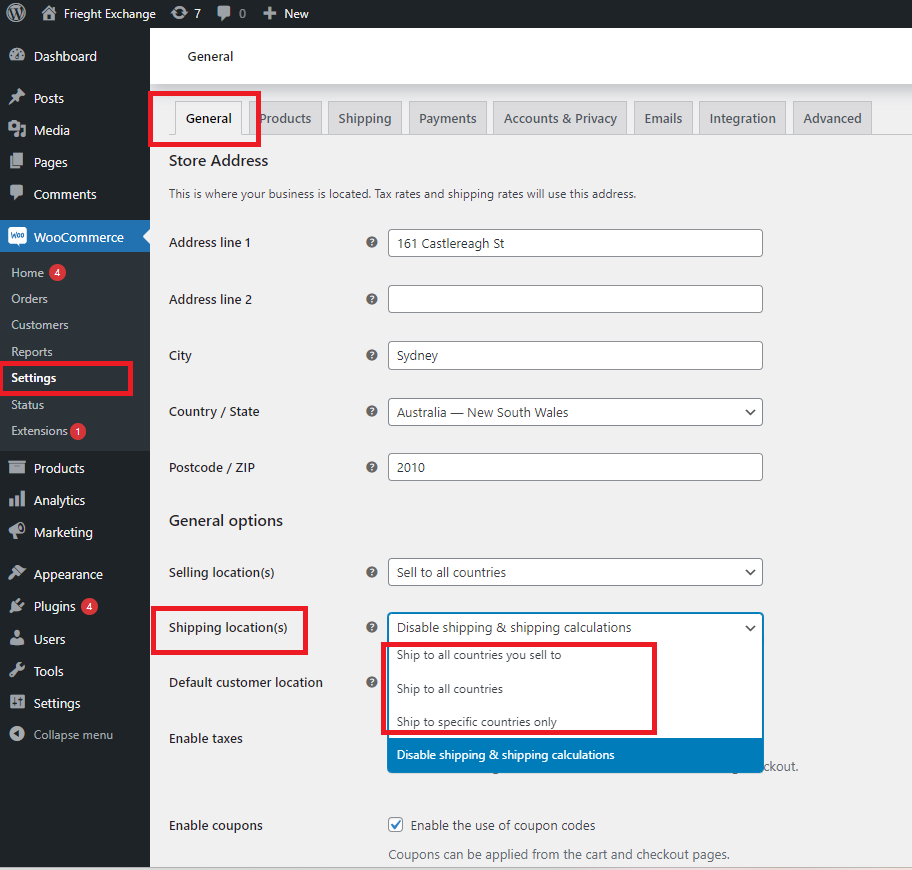This screenshot has width=912, height=870.
Task: Click the Plugins plug icon
Action: [x=17, y=605]
